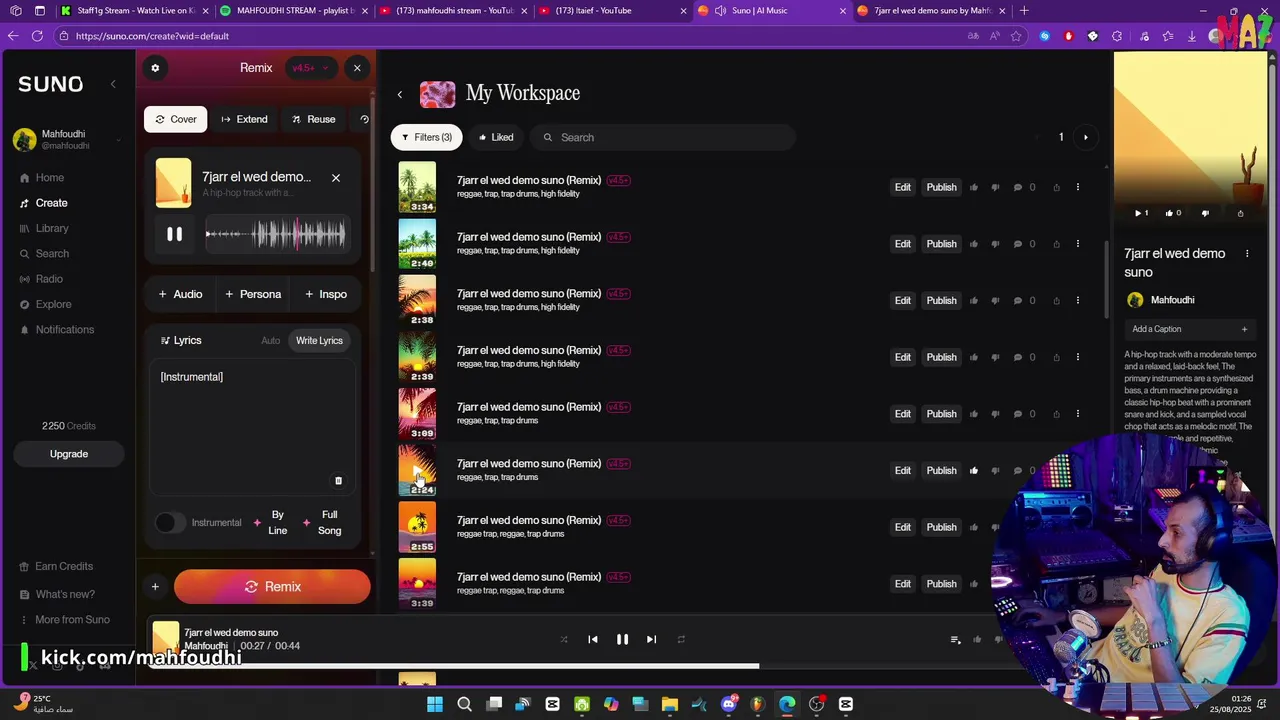
Task: Toggle the Instrumental switch
Action: [x=170, y=523]
